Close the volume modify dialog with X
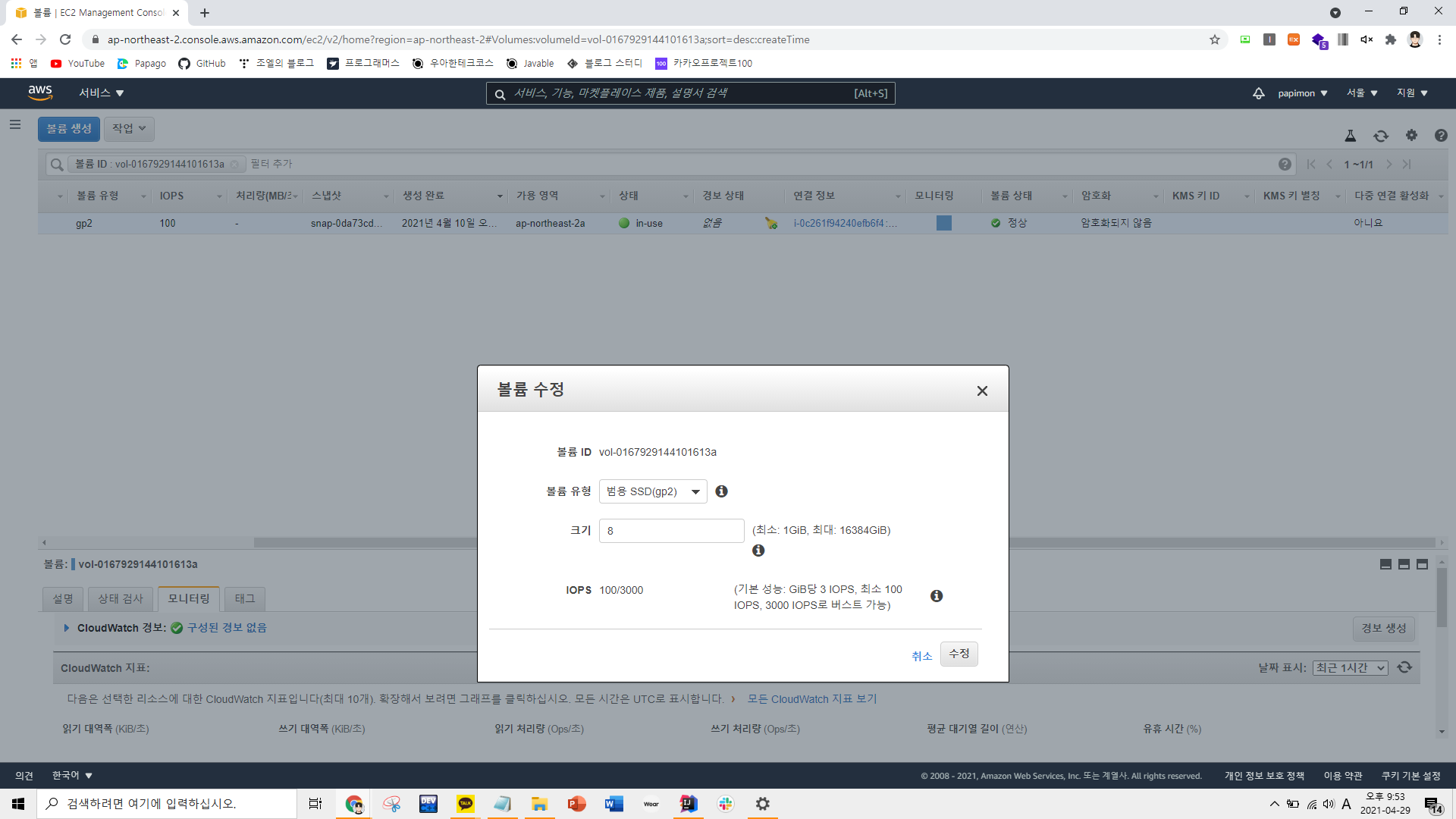 (x=982, y=391)
